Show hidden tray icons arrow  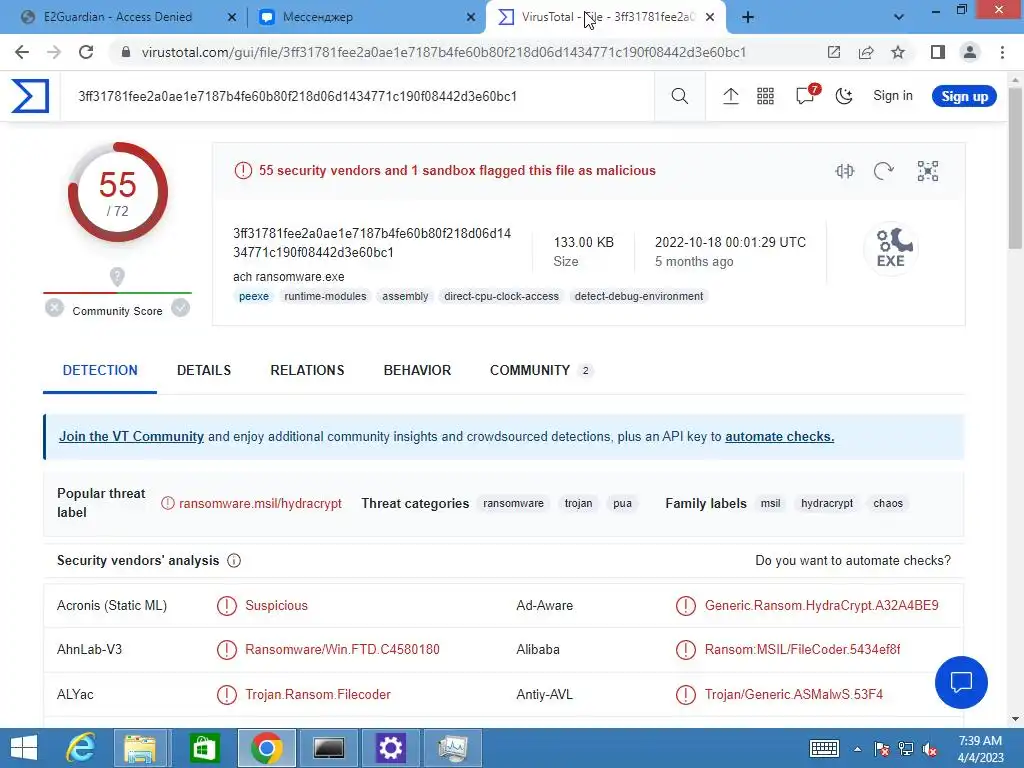click(x=857, y=749)
